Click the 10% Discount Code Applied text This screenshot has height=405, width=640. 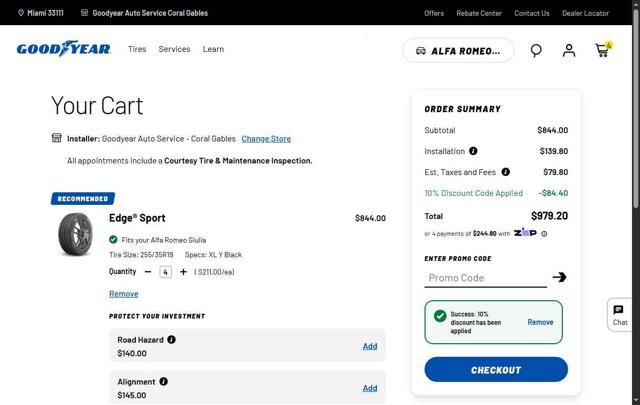click(473, 193)
